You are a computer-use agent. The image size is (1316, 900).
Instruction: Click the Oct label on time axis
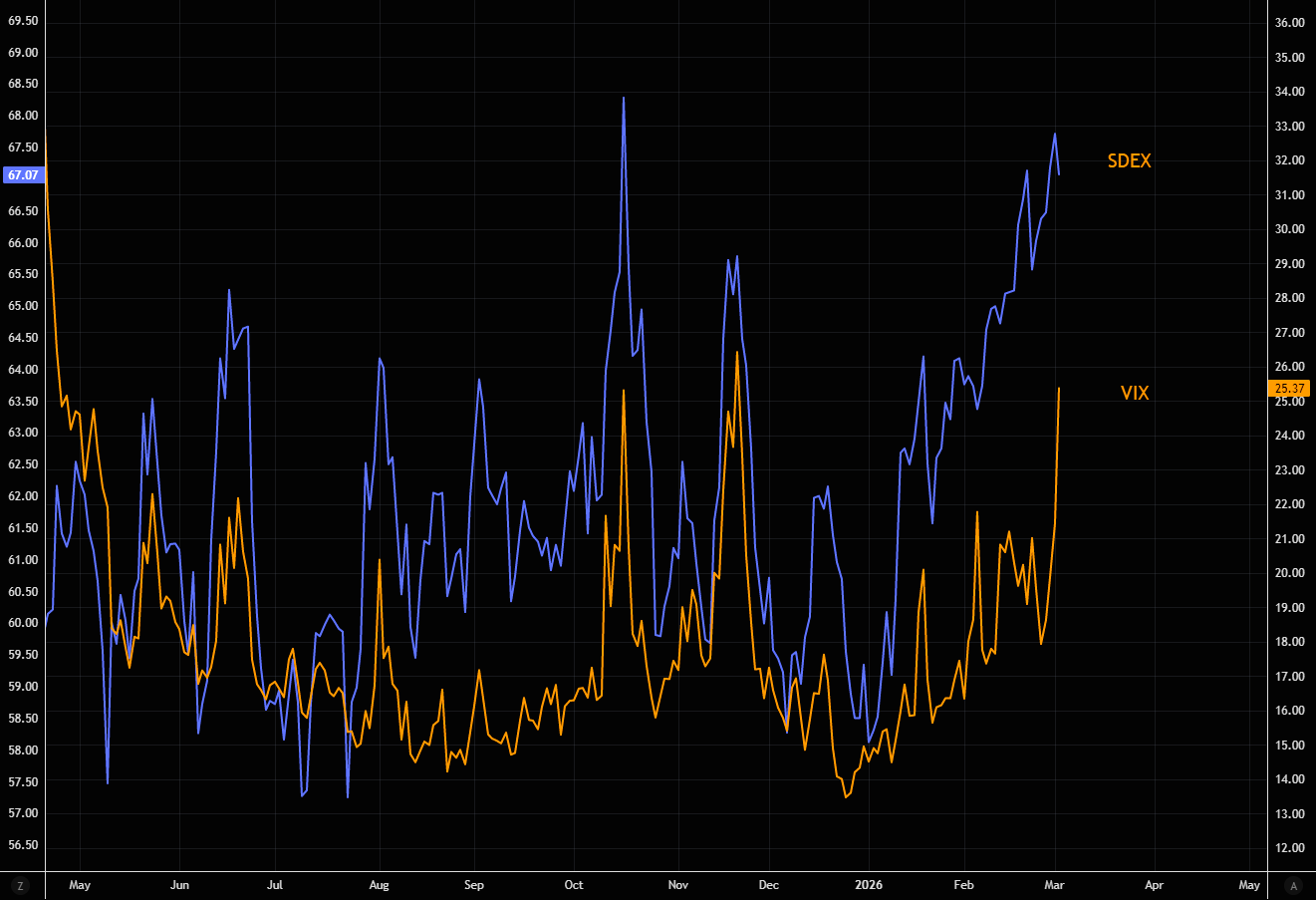coord(574,885)
